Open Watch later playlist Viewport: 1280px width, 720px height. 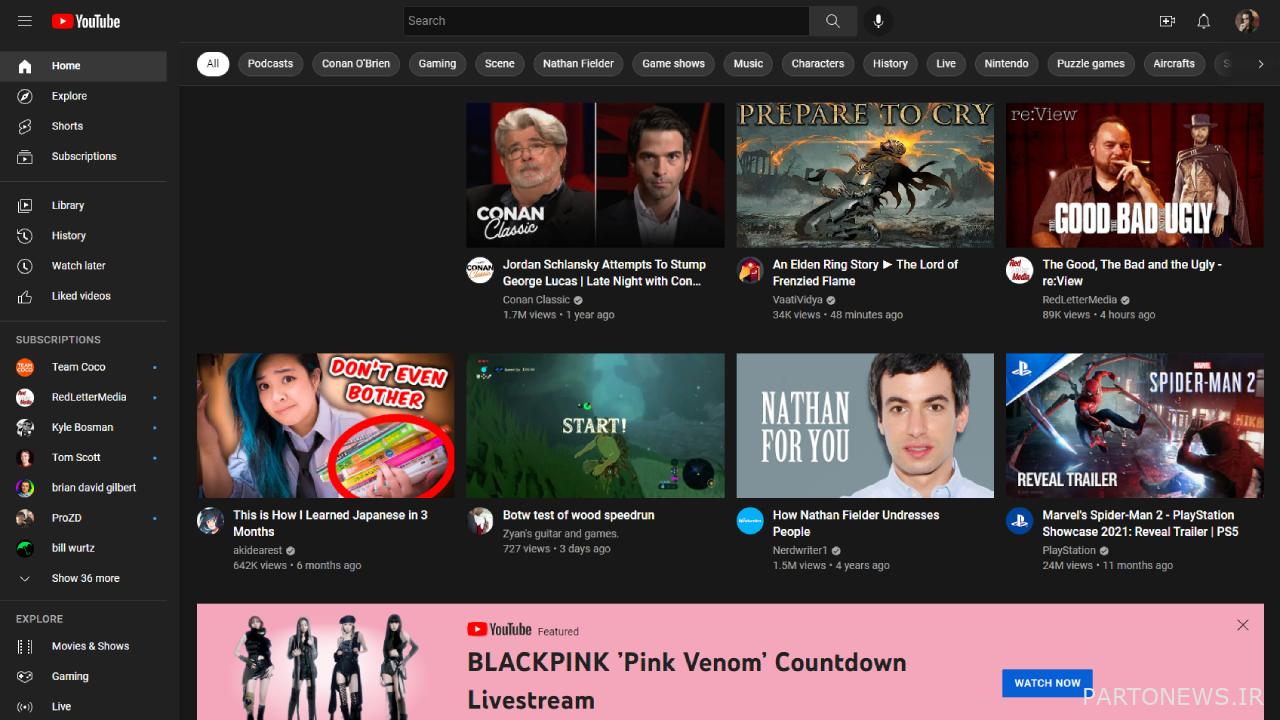(x=83, y=265)
